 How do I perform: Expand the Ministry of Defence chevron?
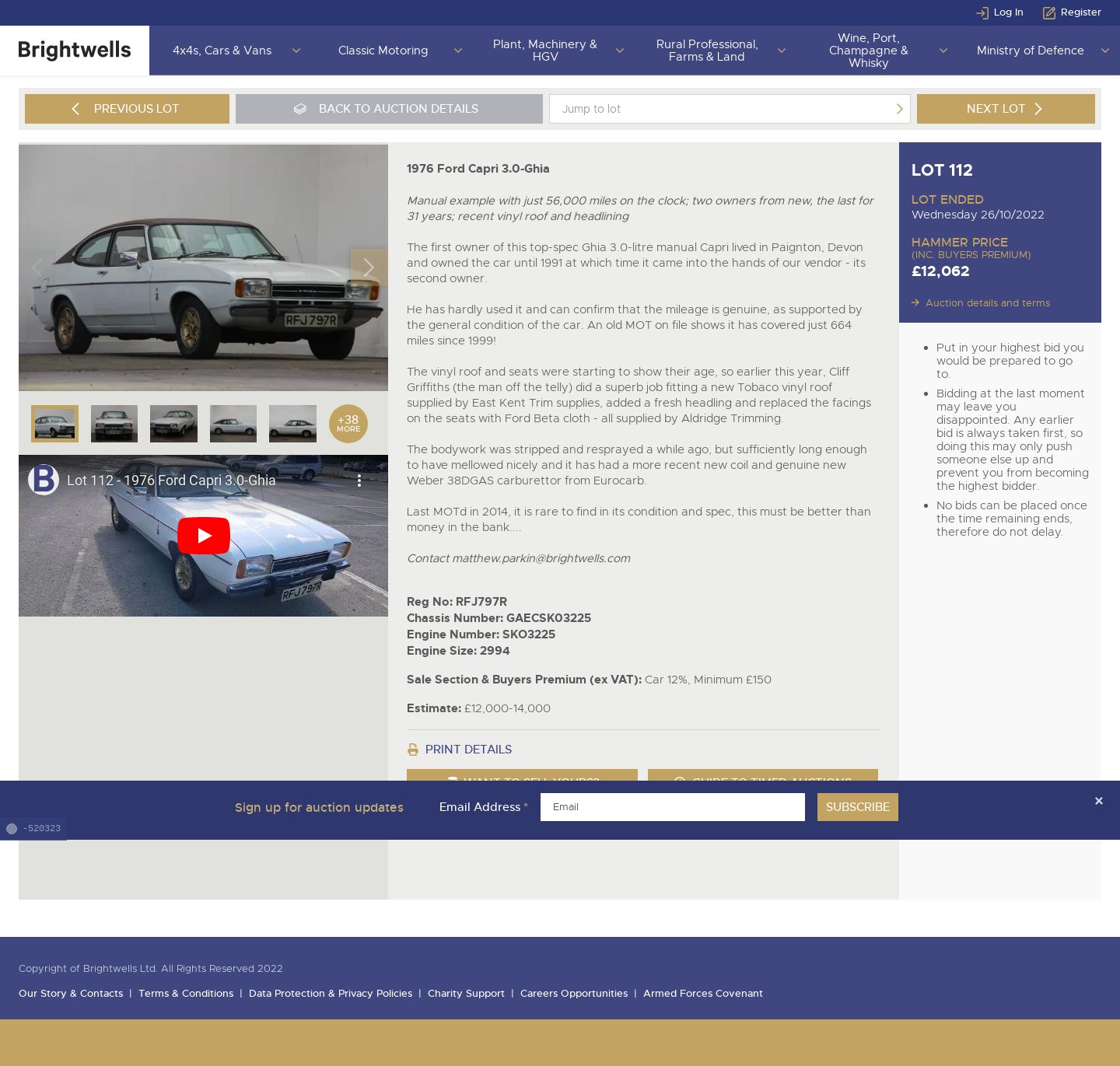1105,51
